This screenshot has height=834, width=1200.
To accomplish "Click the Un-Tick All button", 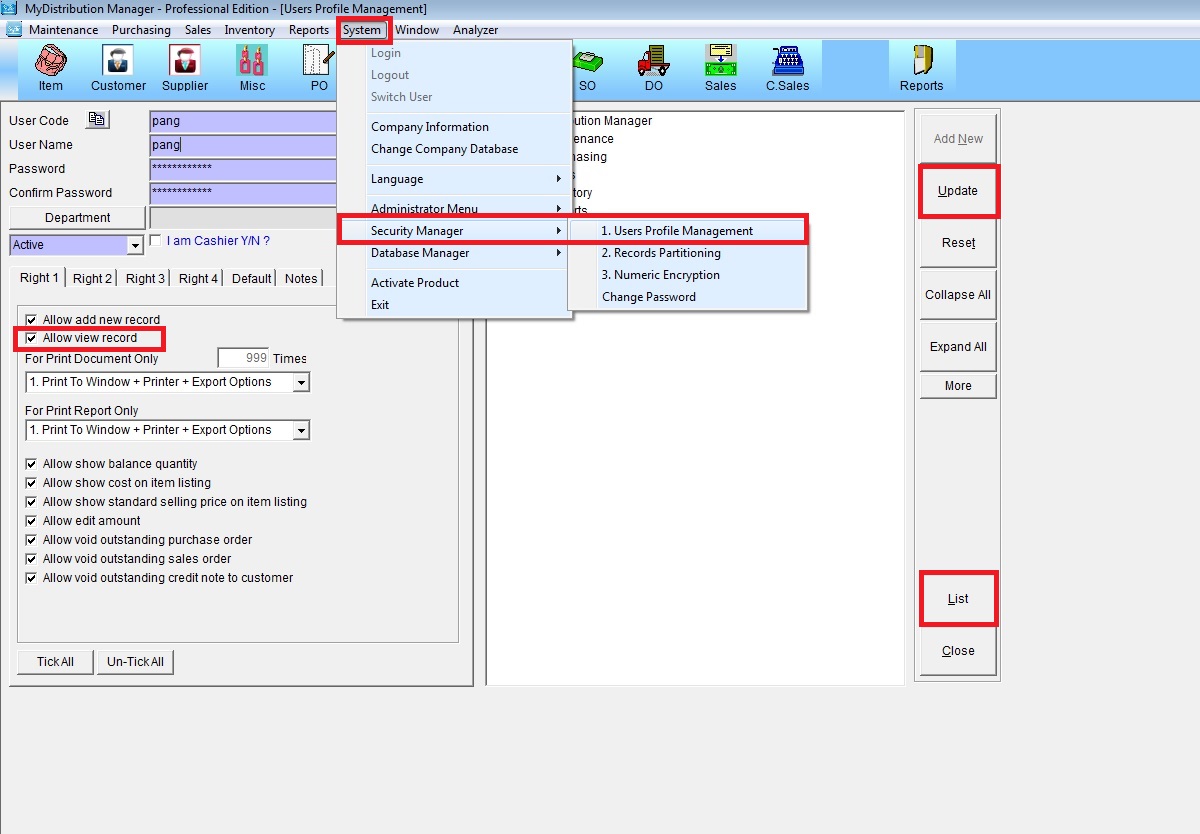I will click(135, 662).
